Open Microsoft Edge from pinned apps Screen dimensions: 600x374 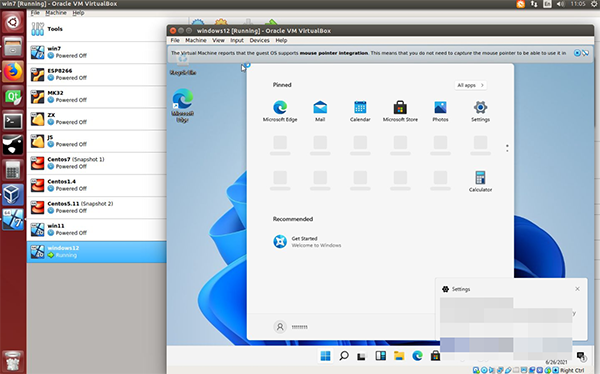(280, 111)
